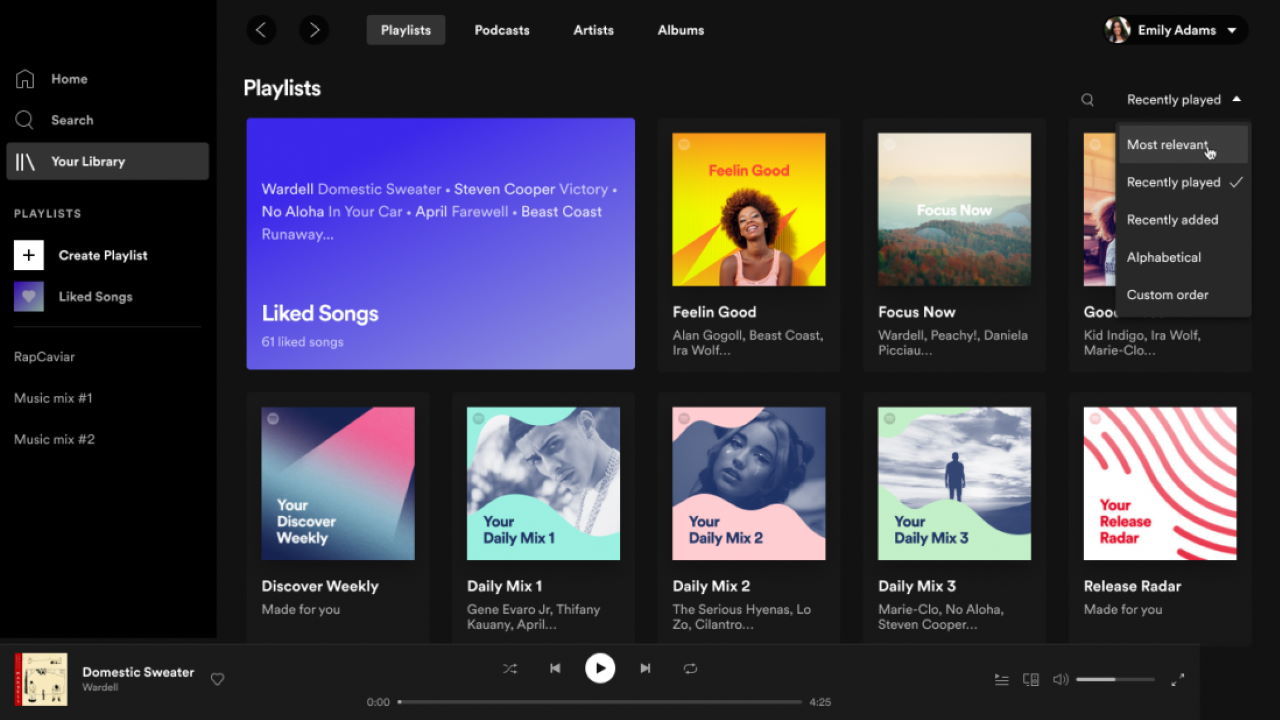Open the Artists tab
Image resolution: width=1280 pixels, height=720 pixels.
coord(593,30)
